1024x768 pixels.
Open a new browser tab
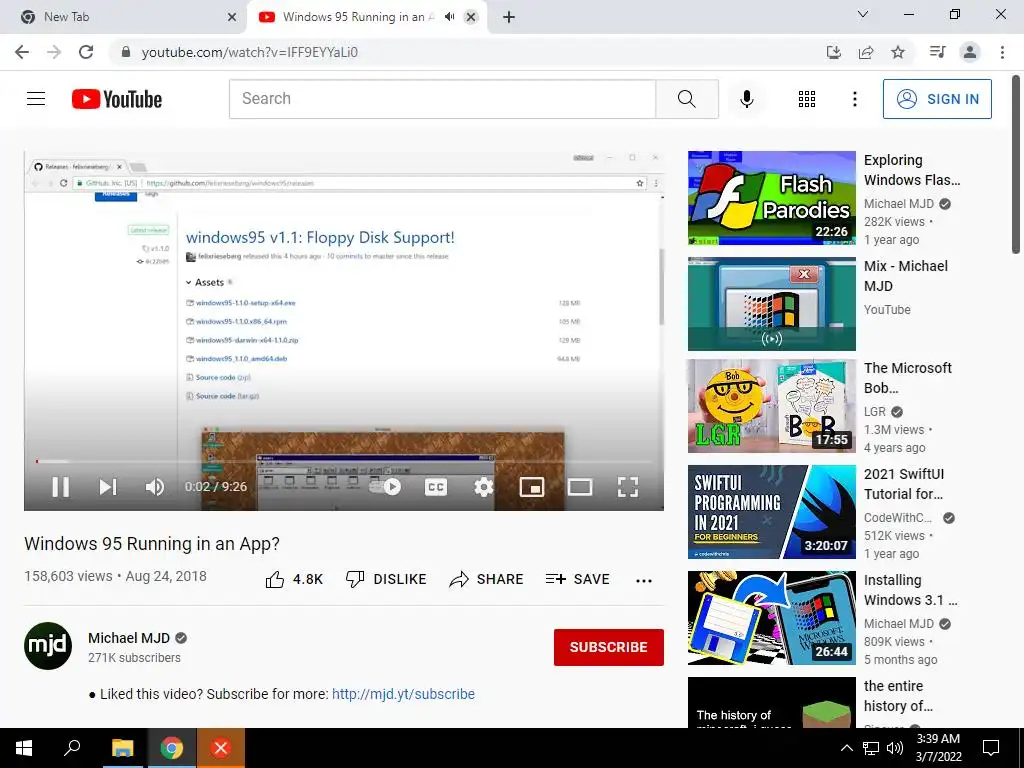point(509,17)
